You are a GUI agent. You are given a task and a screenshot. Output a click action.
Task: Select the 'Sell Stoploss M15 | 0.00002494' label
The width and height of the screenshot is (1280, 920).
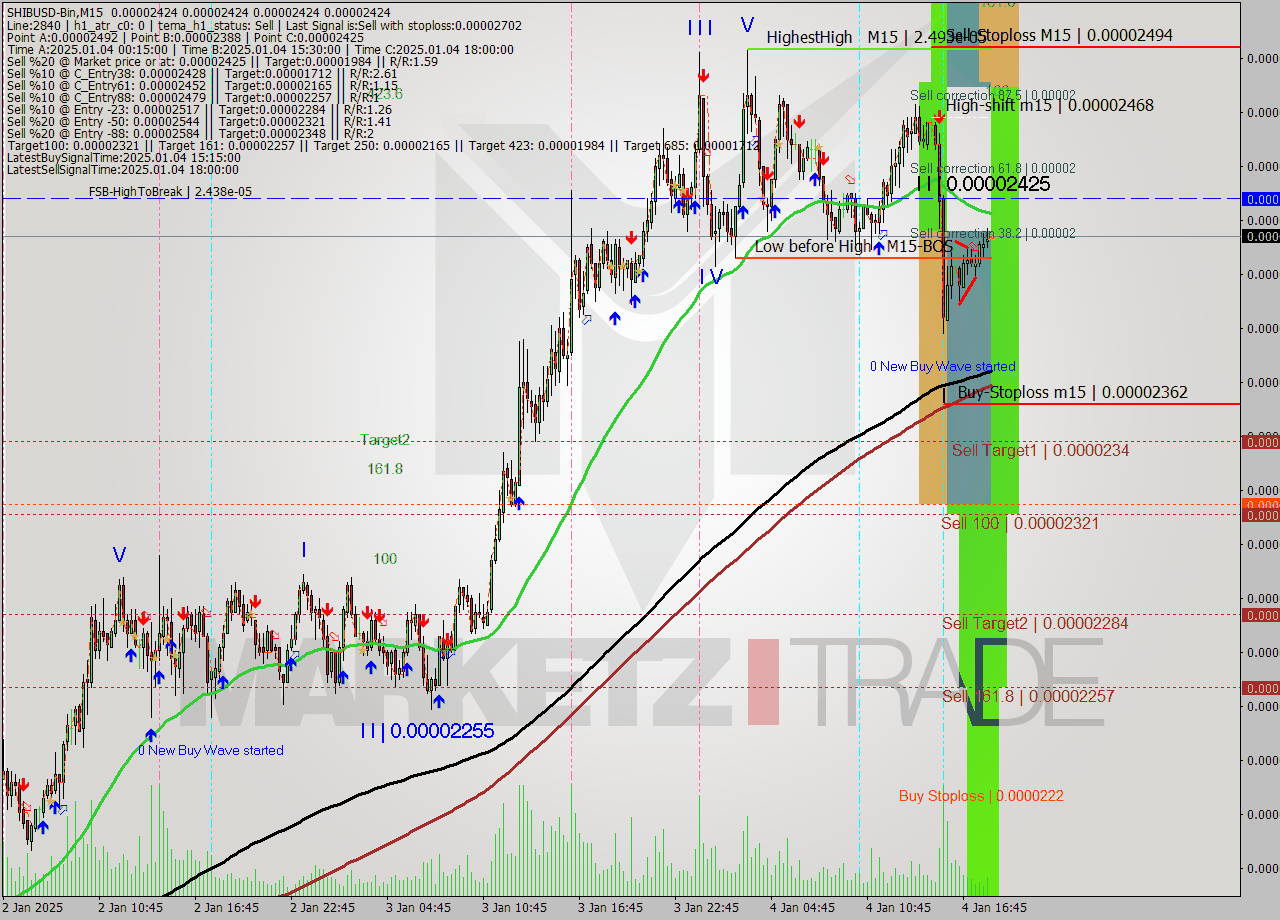pos(1060,35)
